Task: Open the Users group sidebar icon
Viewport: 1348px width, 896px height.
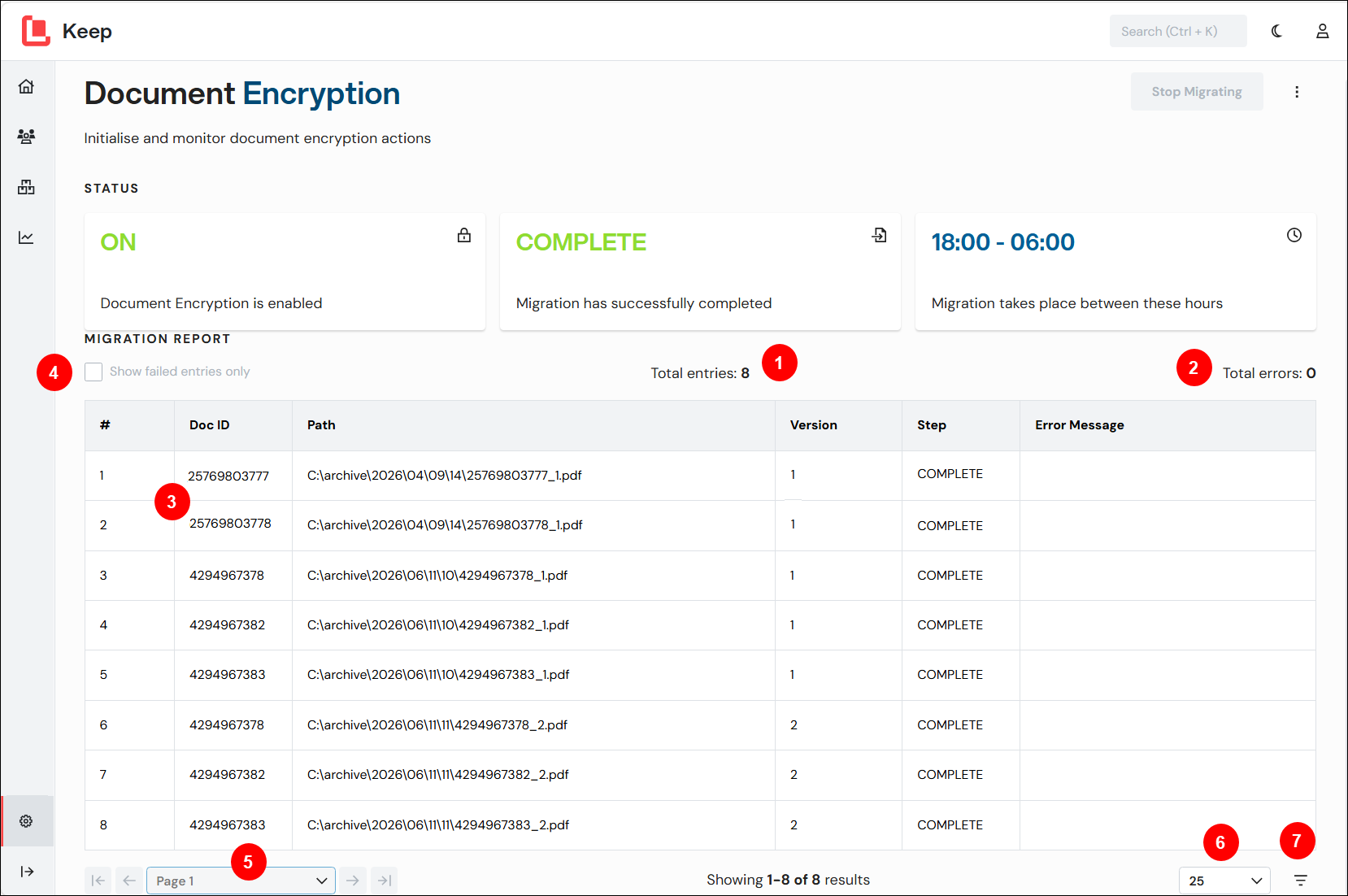Action: coord(26,137)
